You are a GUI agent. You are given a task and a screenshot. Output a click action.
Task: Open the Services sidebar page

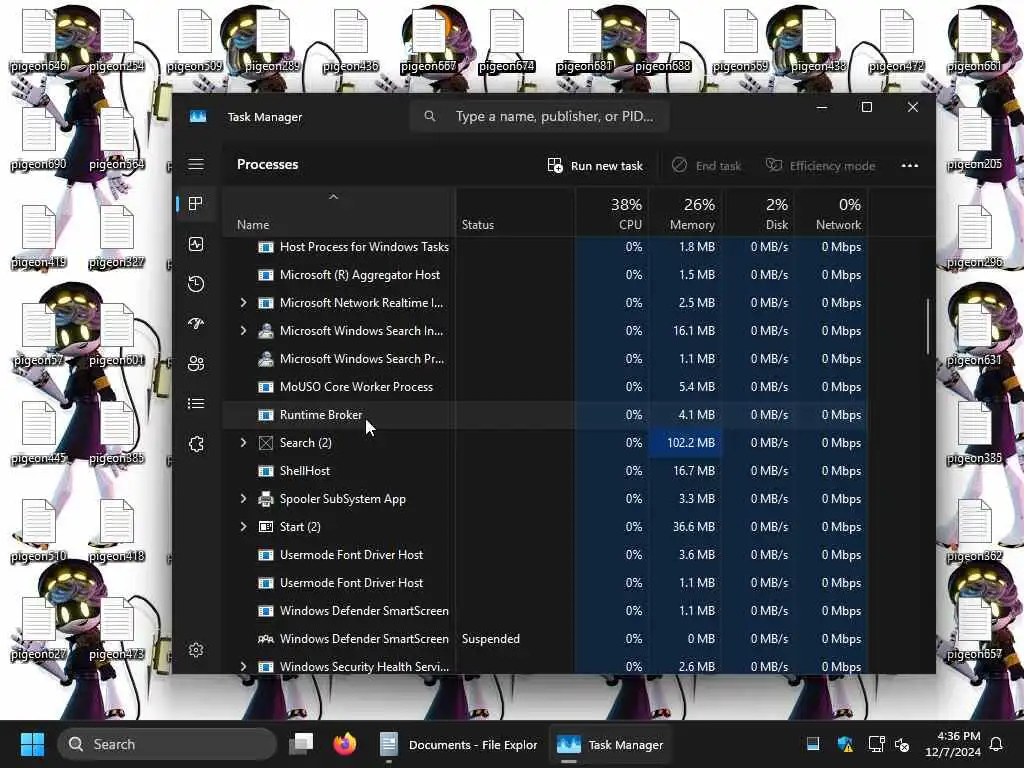click(x=196, y=444)
